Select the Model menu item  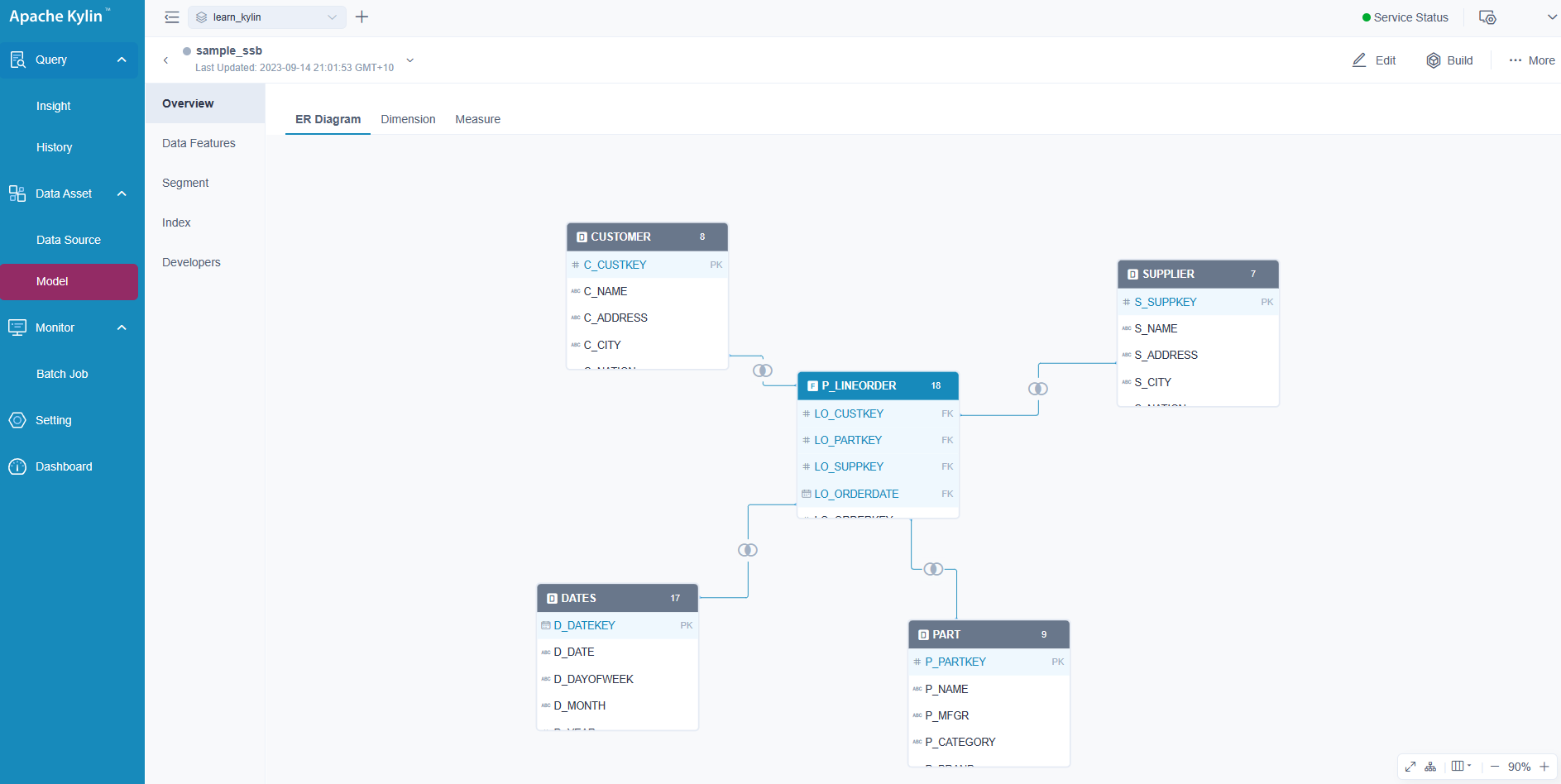[x=69, y=281]
